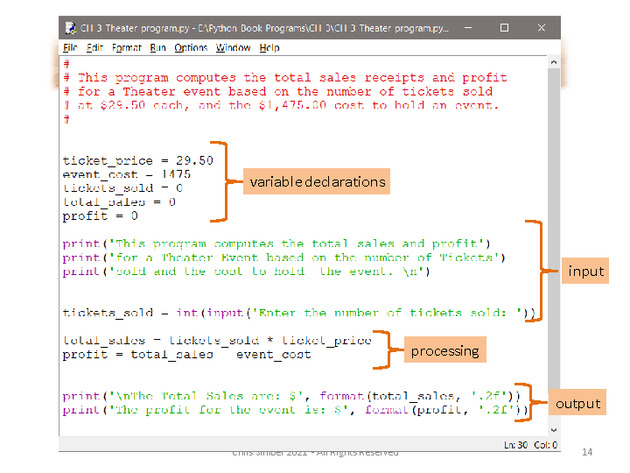The height and width of the screenshot is (473, 630).
Task: Open the Edit menu
Action: (95, 48)
